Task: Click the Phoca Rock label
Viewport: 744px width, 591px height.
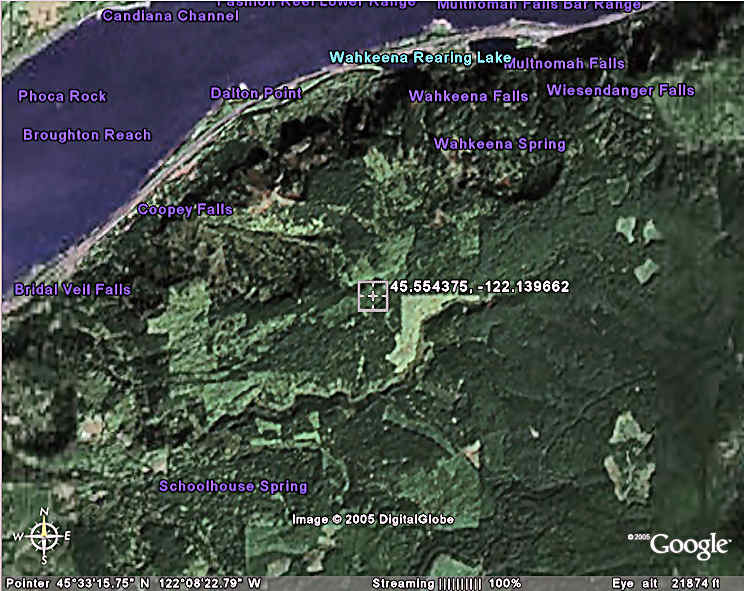Action: [x=62, y=96]
